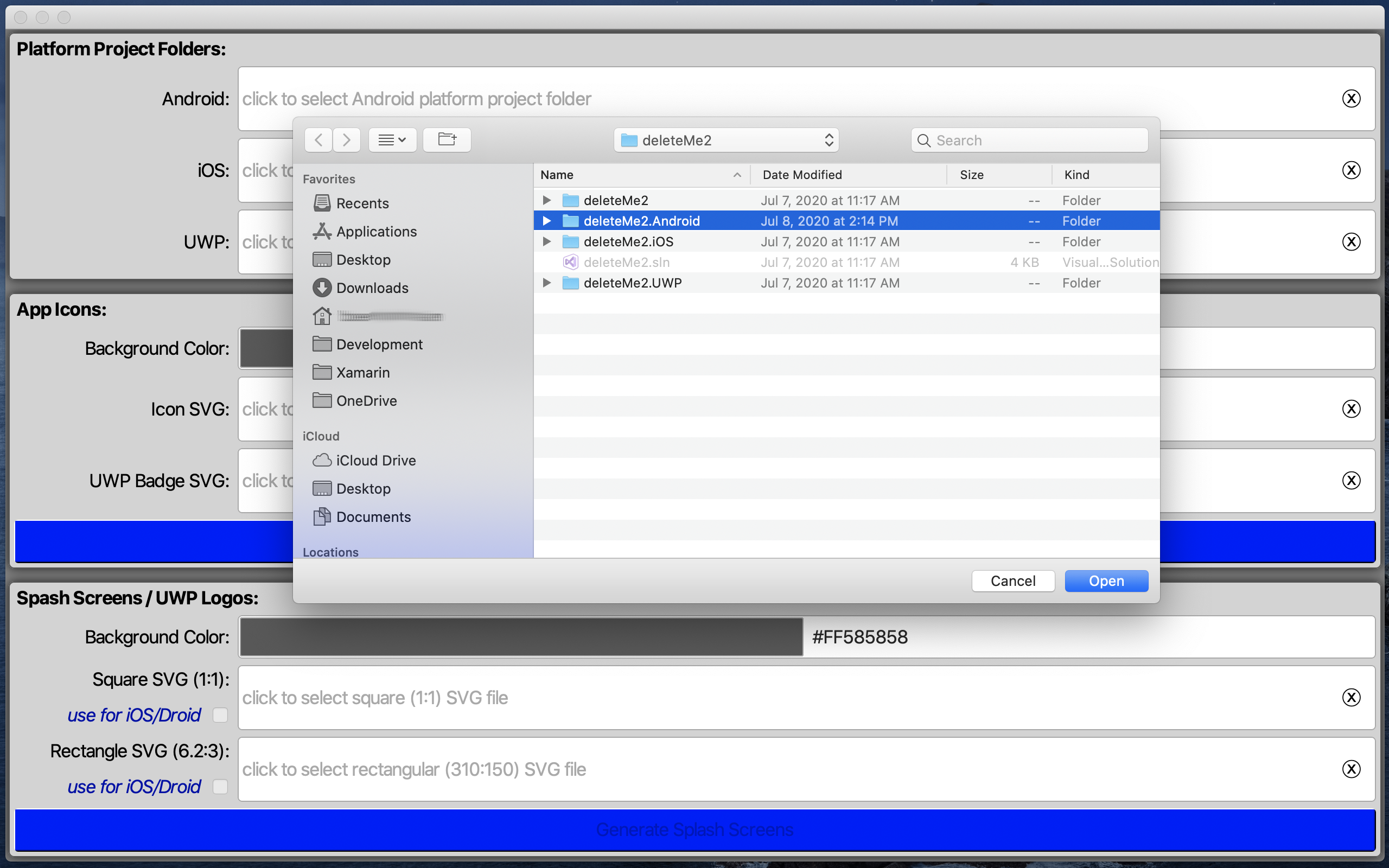Enable use for iOS/Droid under Rectangle SVG
The height and width of the screenshot is (868, 1389).
(x=220, y=787)
